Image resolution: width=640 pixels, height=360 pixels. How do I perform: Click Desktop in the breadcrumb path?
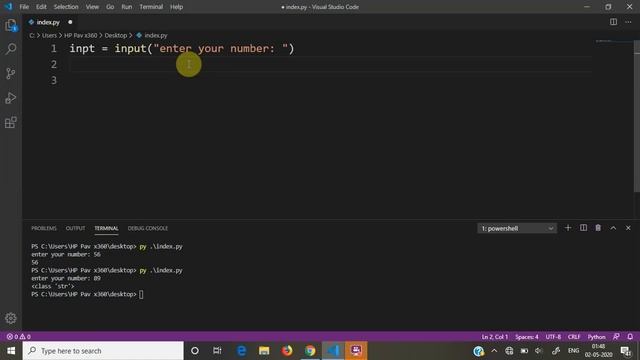116,36
